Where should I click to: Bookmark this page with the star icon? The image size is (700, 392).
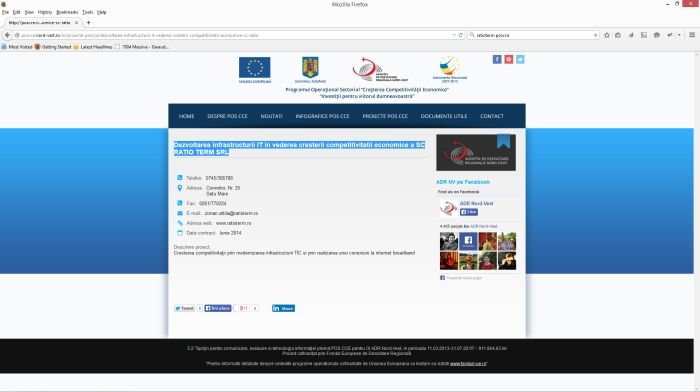point(607,35)
